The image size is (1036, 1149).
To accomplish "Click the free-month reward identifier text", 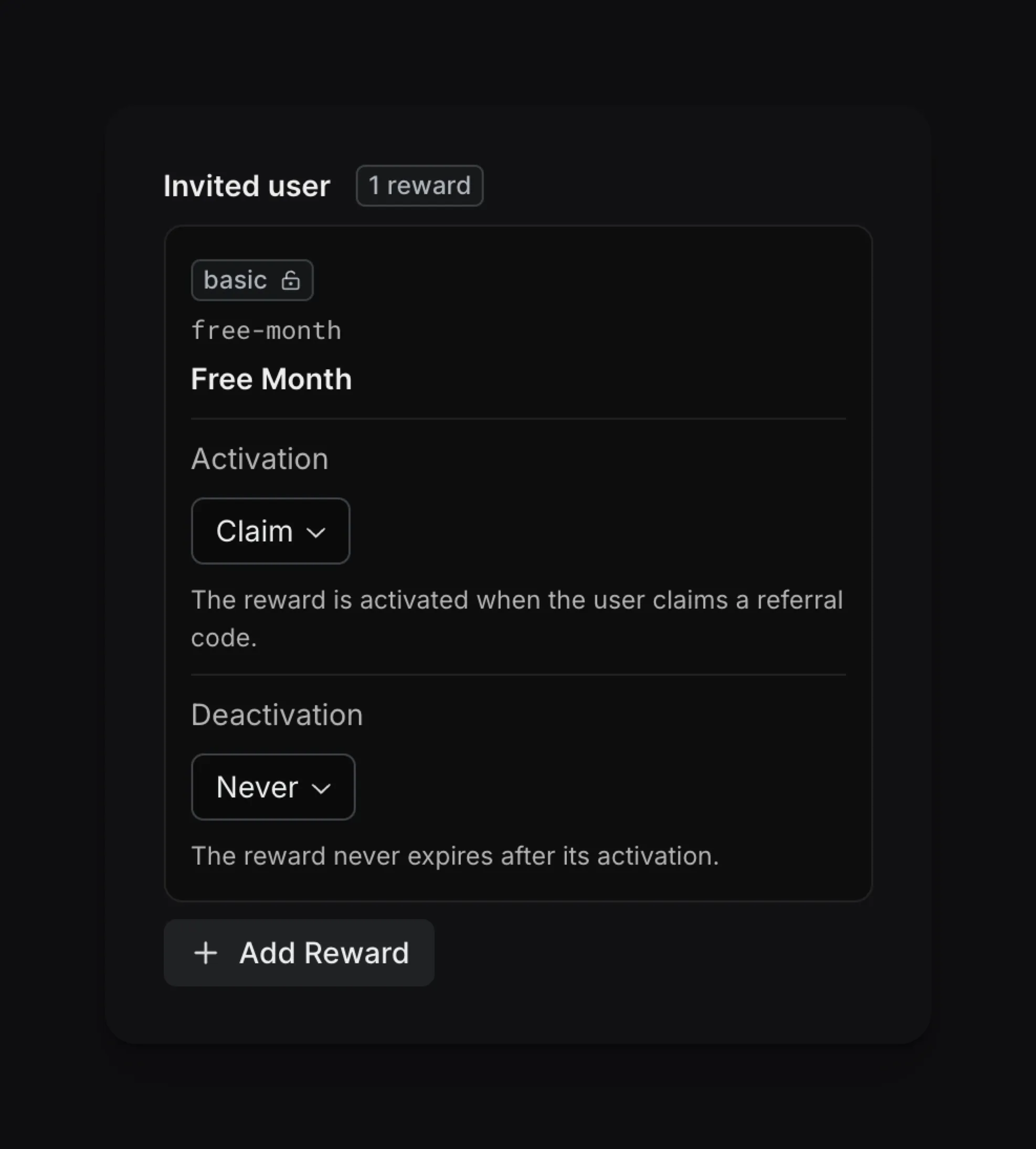I will click(267, 331).
